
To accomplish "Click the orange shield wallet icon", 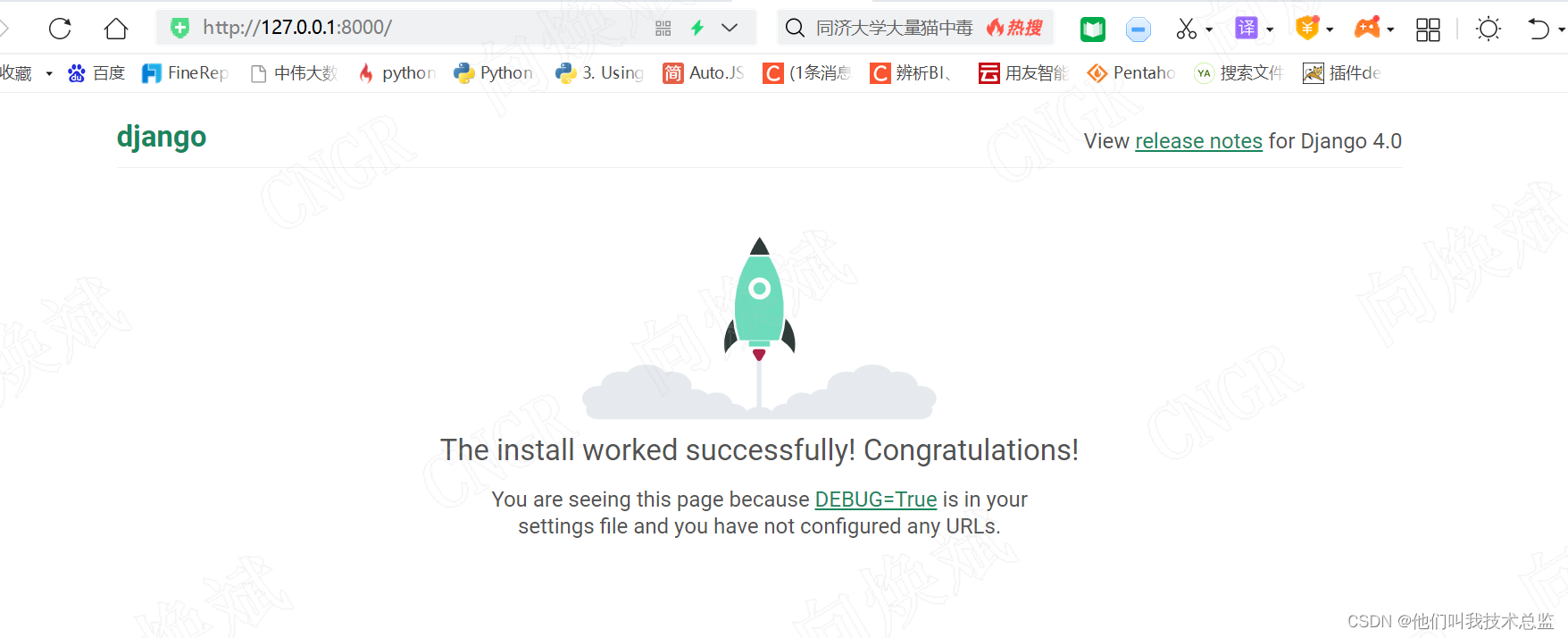I will (1307, 29).
